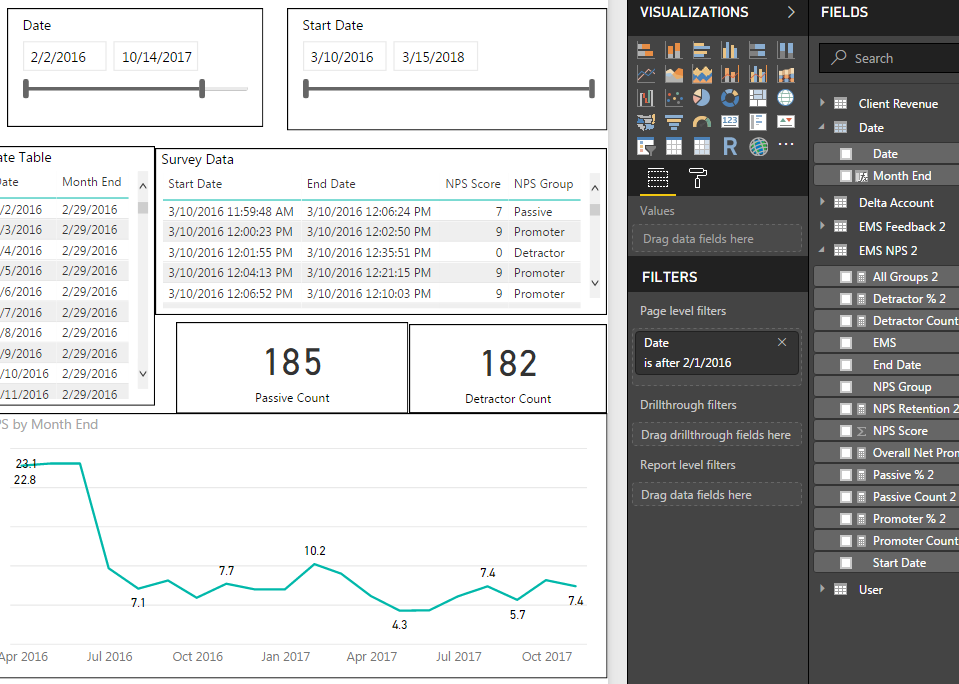Select the line chart visual
Screen dimensions: 959x684
[x=645, y=74]
